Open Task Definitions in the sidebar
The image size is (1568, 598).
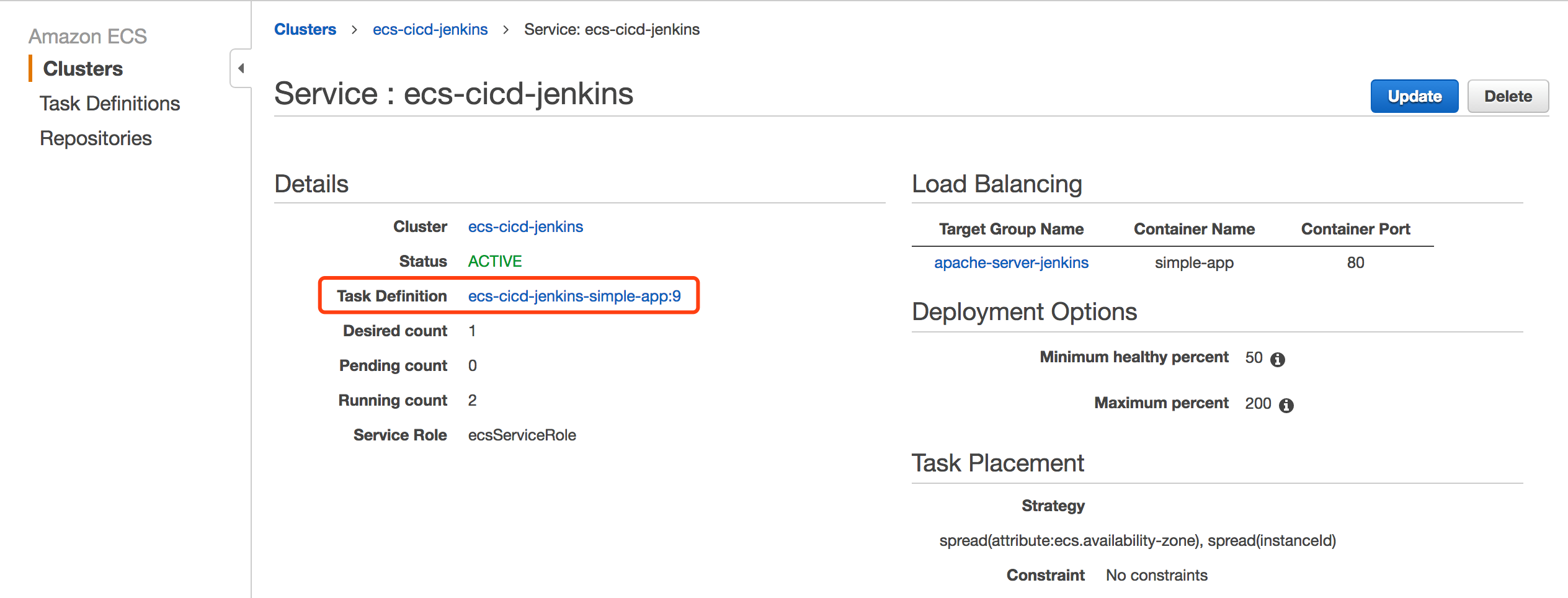(110, 103)
